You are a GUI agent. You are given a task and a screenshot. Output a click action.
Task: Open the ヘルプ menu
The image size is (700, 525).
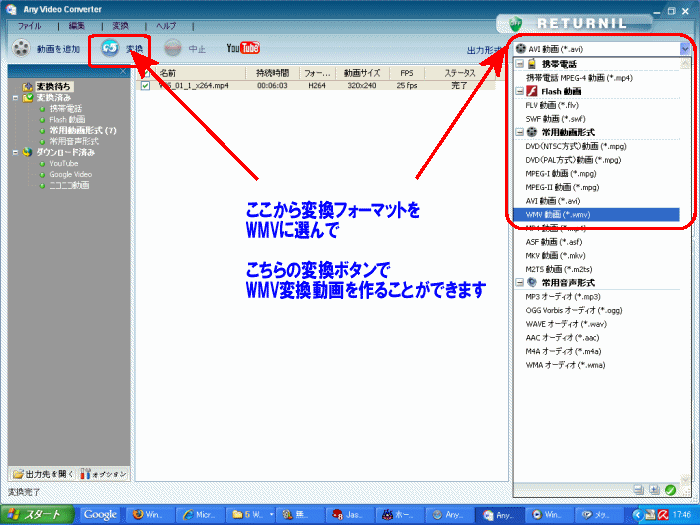167,26
